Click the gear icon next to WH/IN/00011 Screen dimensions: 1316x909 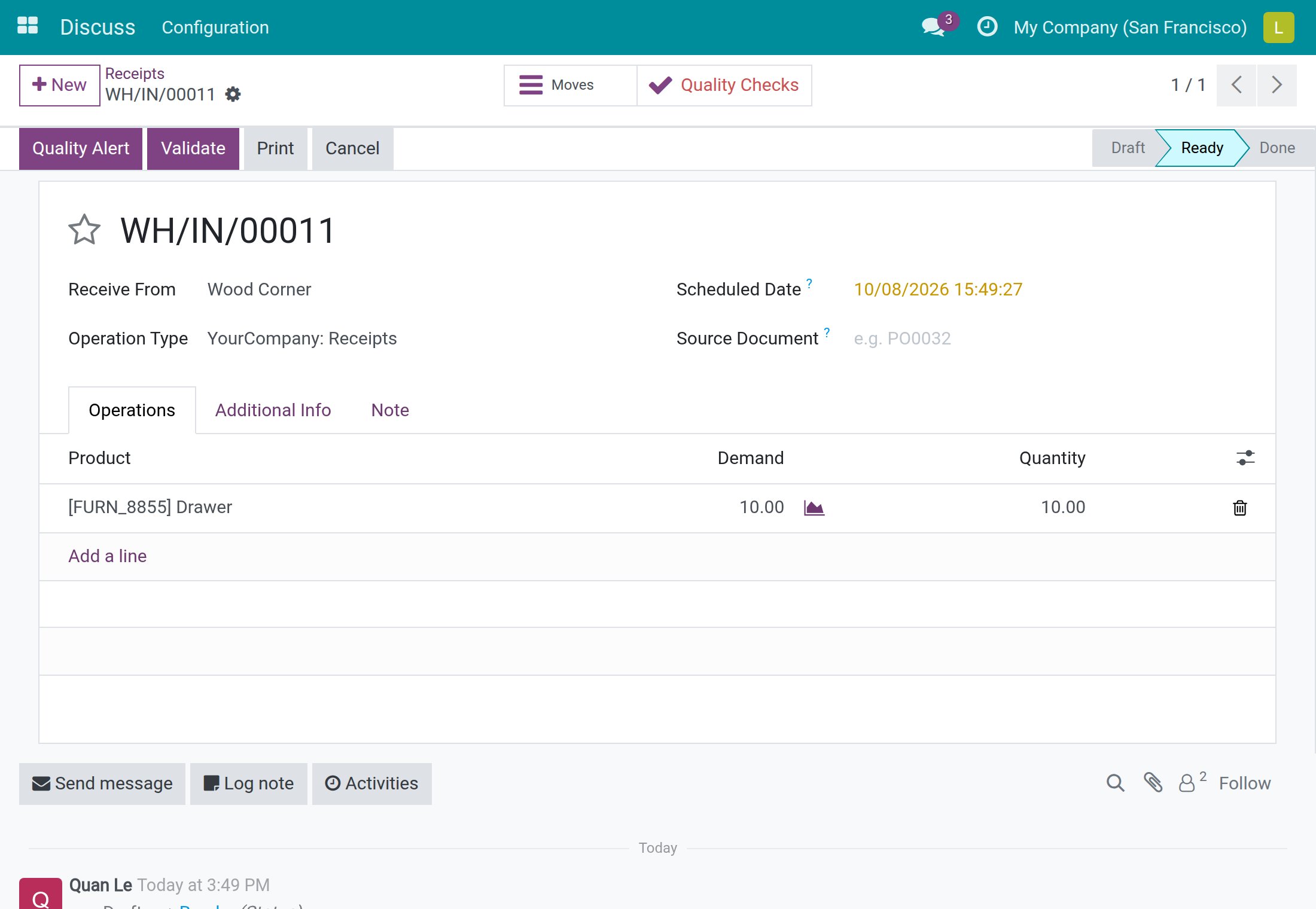(233, 94)
